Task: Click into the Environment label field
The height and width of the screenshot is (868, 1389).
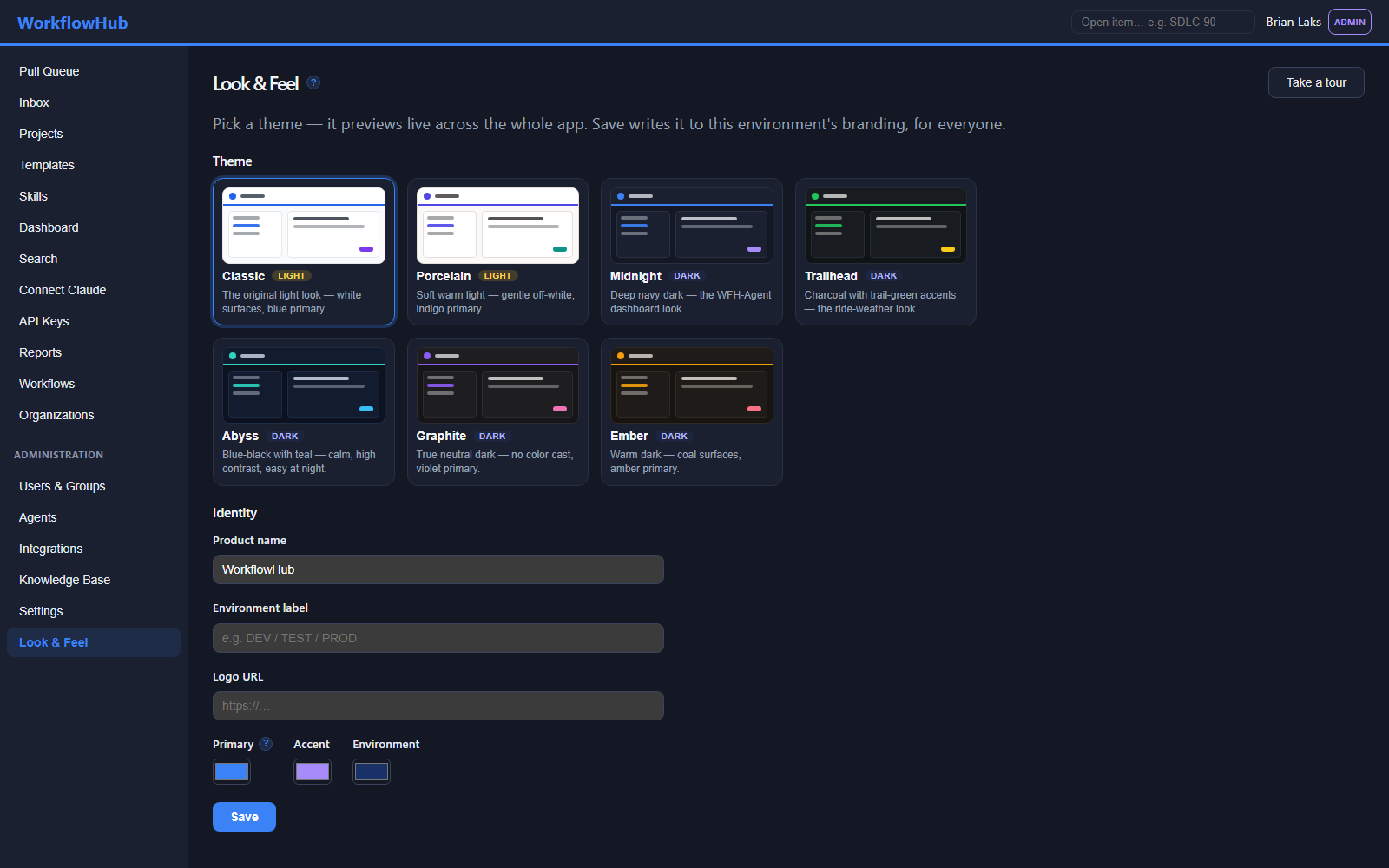Action: click(x=438, y=638)
